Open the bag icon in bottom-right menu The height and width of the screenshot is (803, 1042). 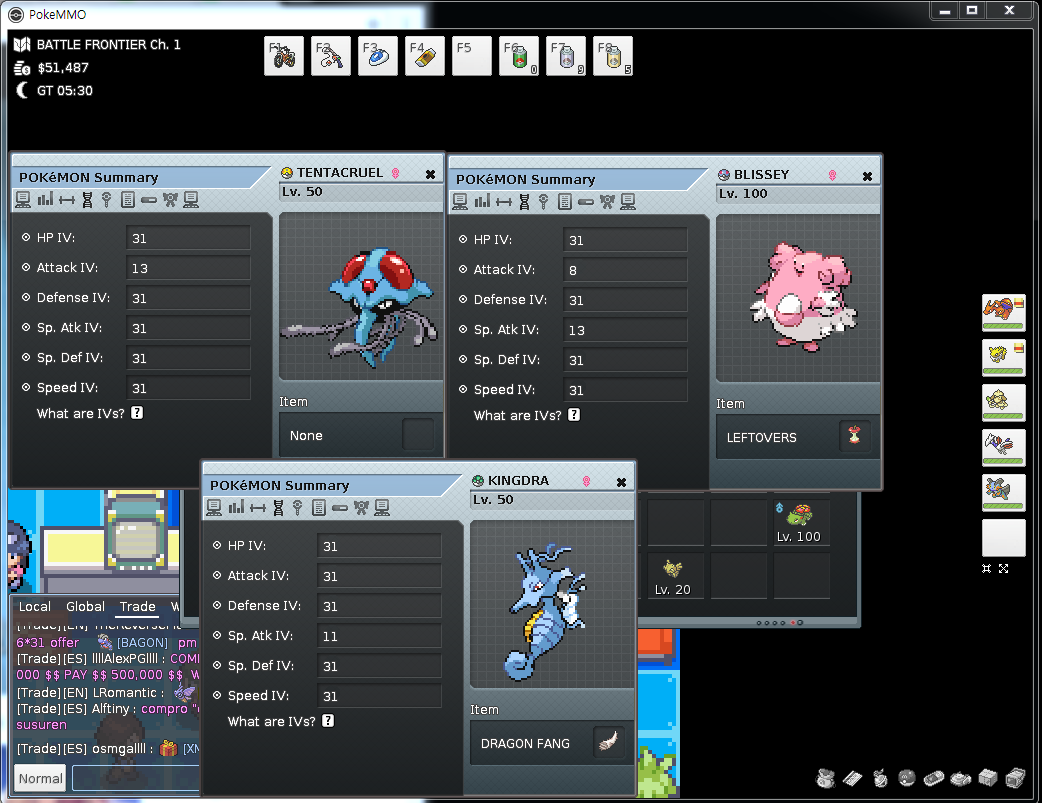click(826, 778)
